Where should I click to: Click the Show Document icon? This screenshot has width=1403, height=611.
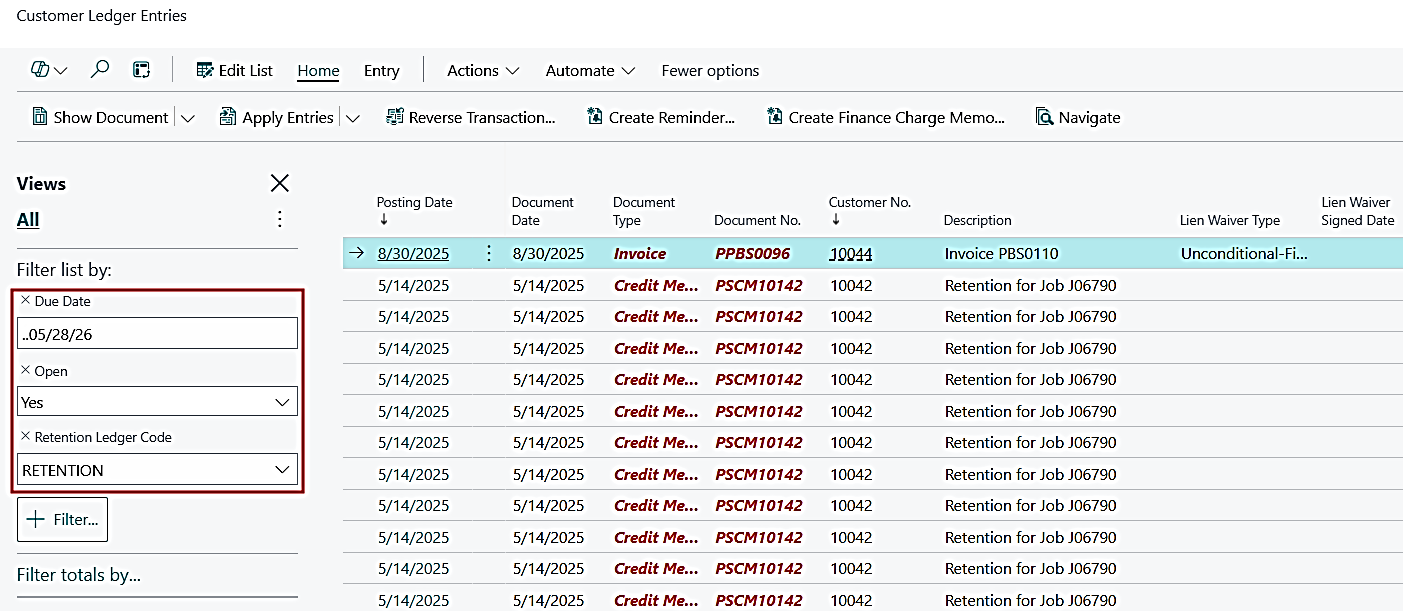40,117
